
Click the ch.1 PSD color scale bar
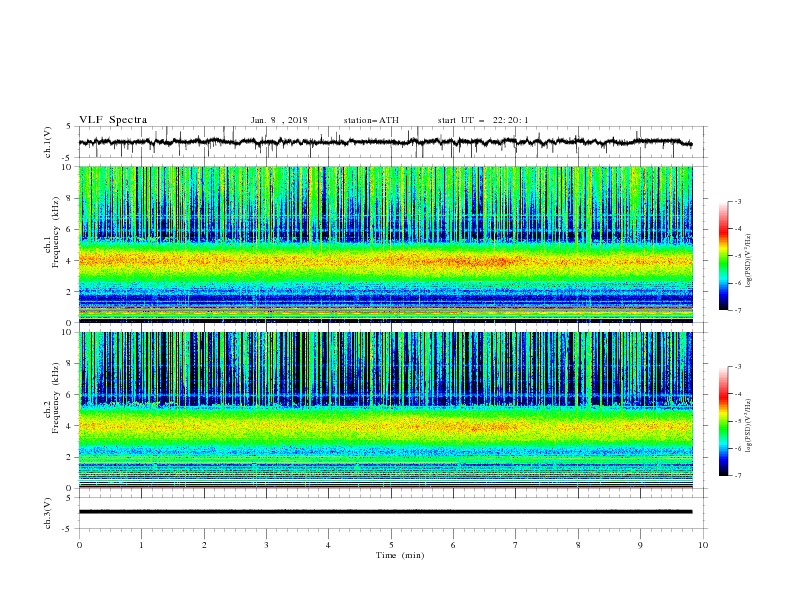[x=723, y=256]
